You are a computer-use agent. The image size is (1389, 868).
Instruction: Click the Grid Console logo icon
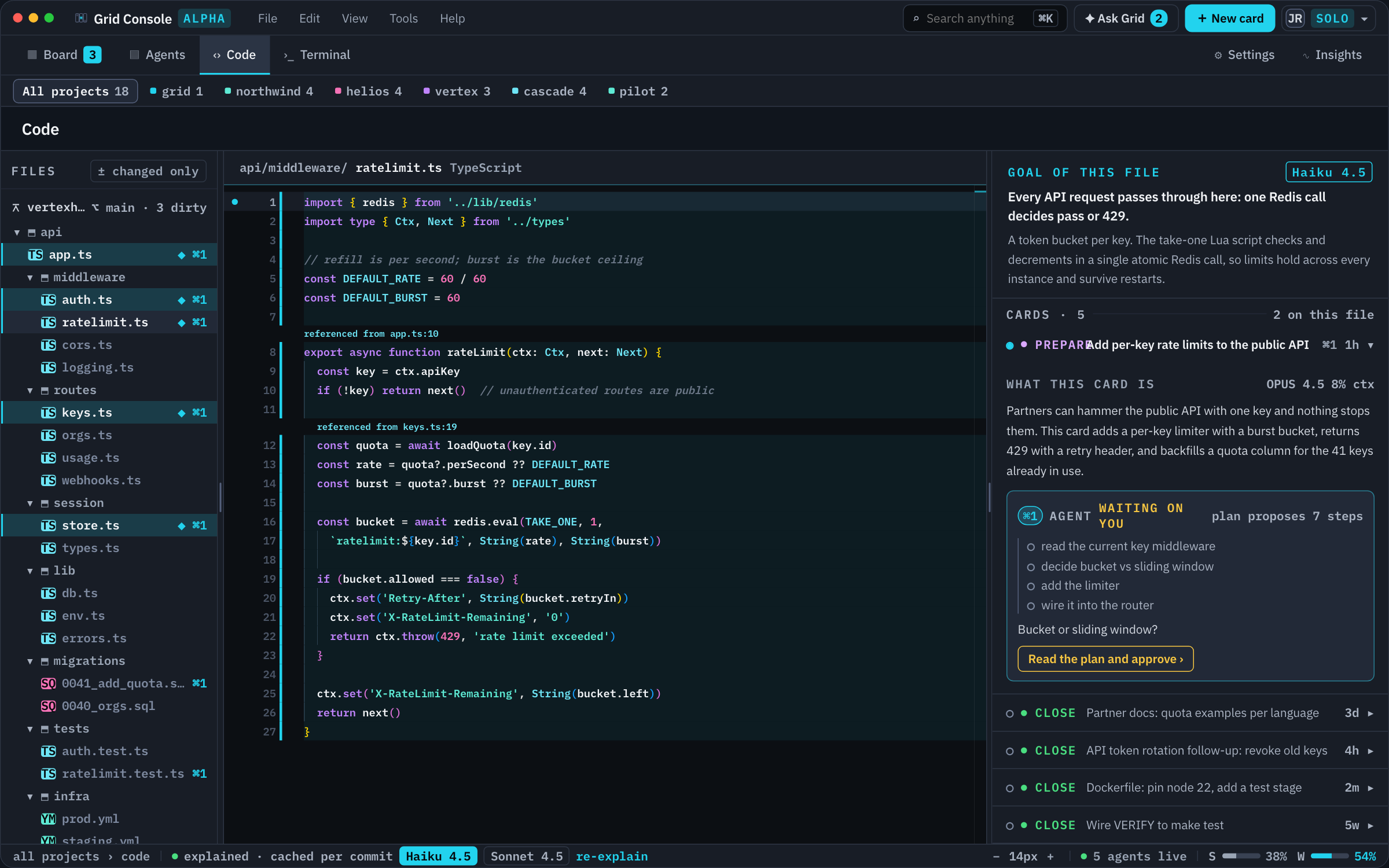[x=81, y=18]
